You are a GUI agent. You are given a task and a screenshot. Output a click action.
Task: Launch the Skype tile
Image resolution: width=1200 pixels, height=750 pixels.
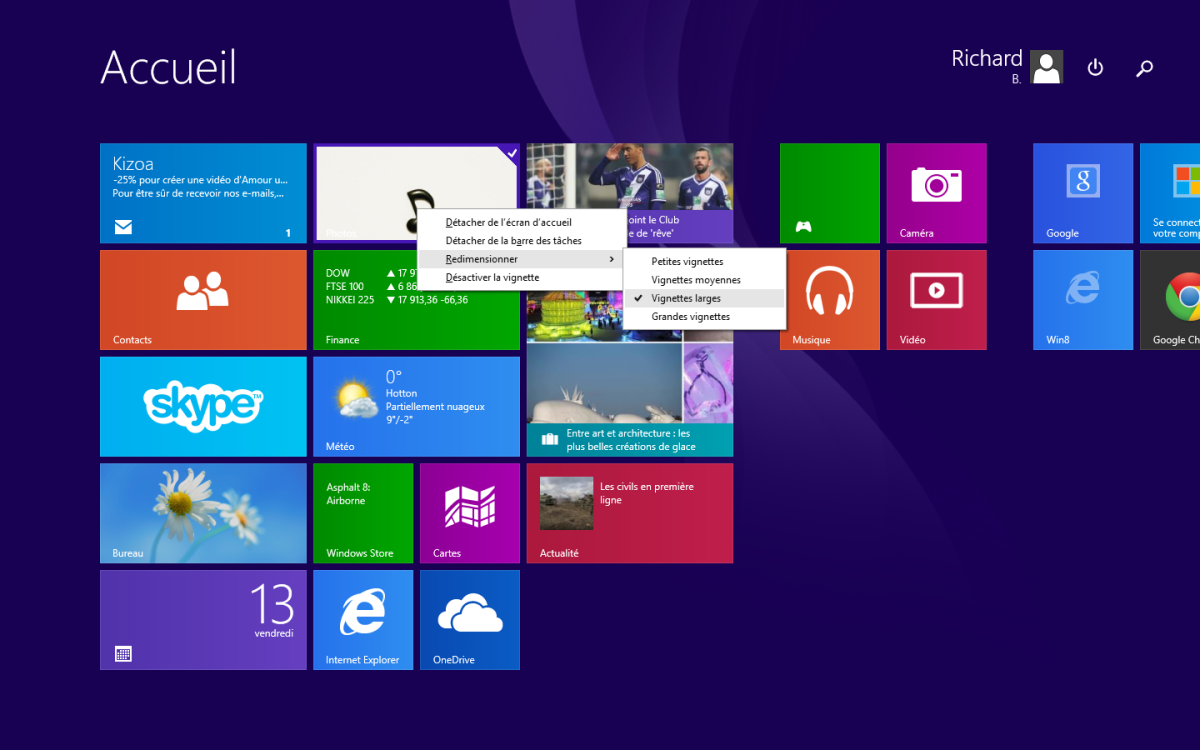pos(203,406)
